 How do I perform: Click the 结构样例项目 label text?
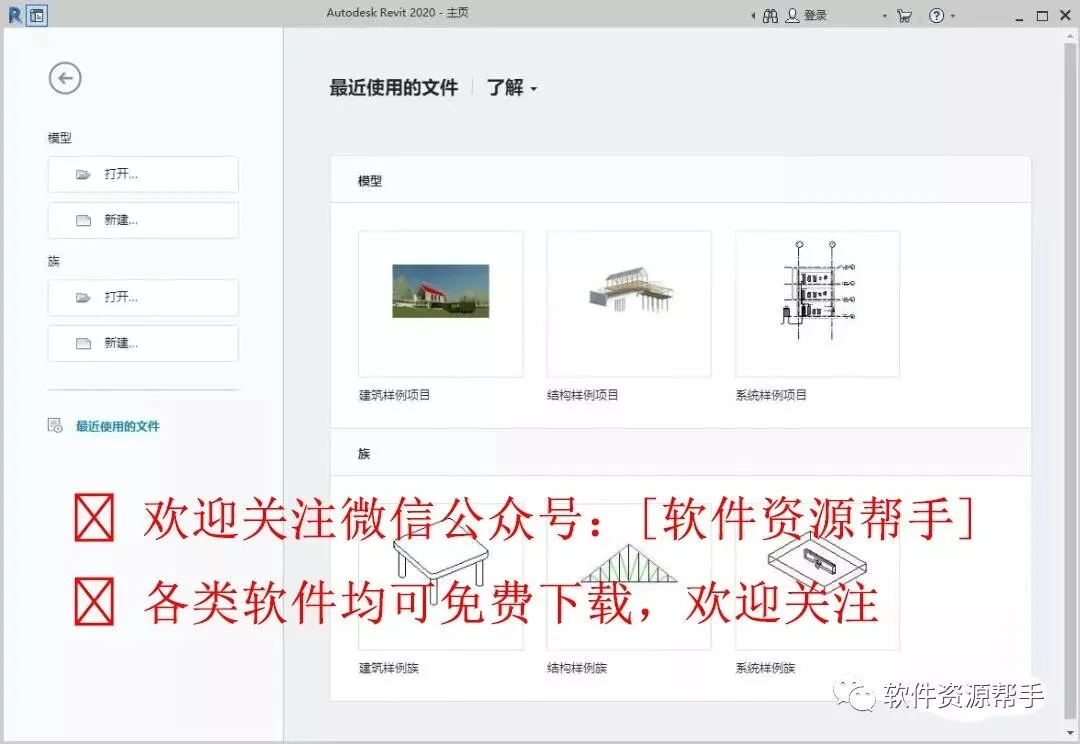583,395
